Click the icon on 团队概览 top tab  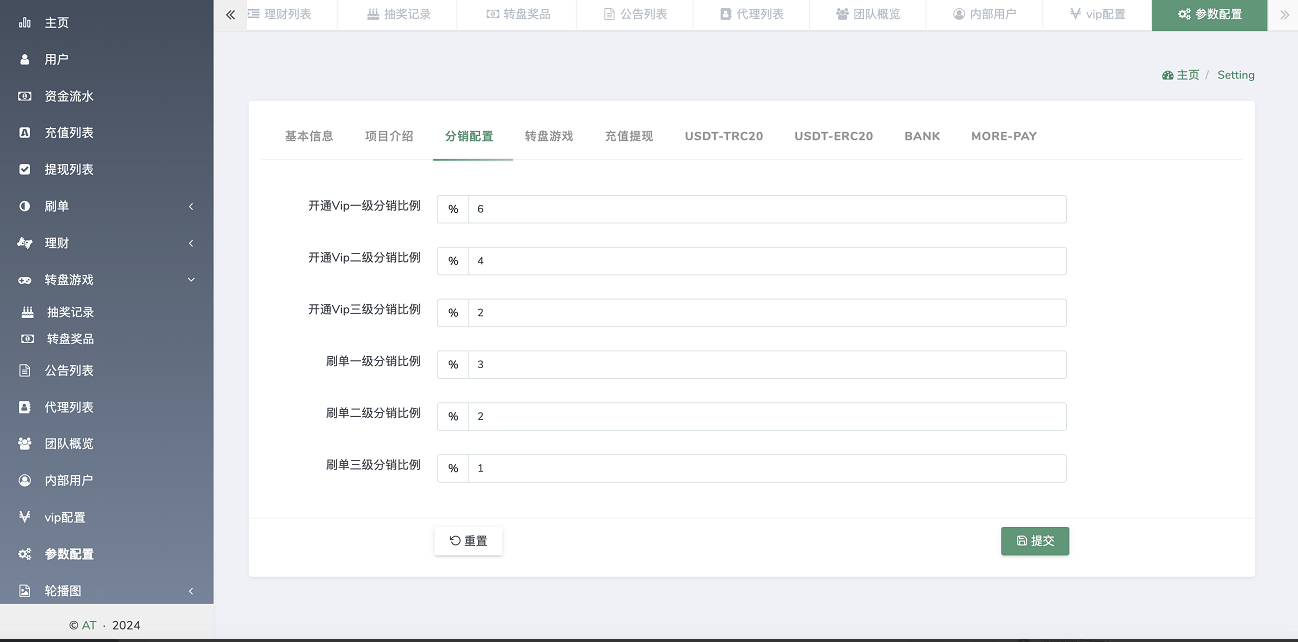tap(842, 15)
